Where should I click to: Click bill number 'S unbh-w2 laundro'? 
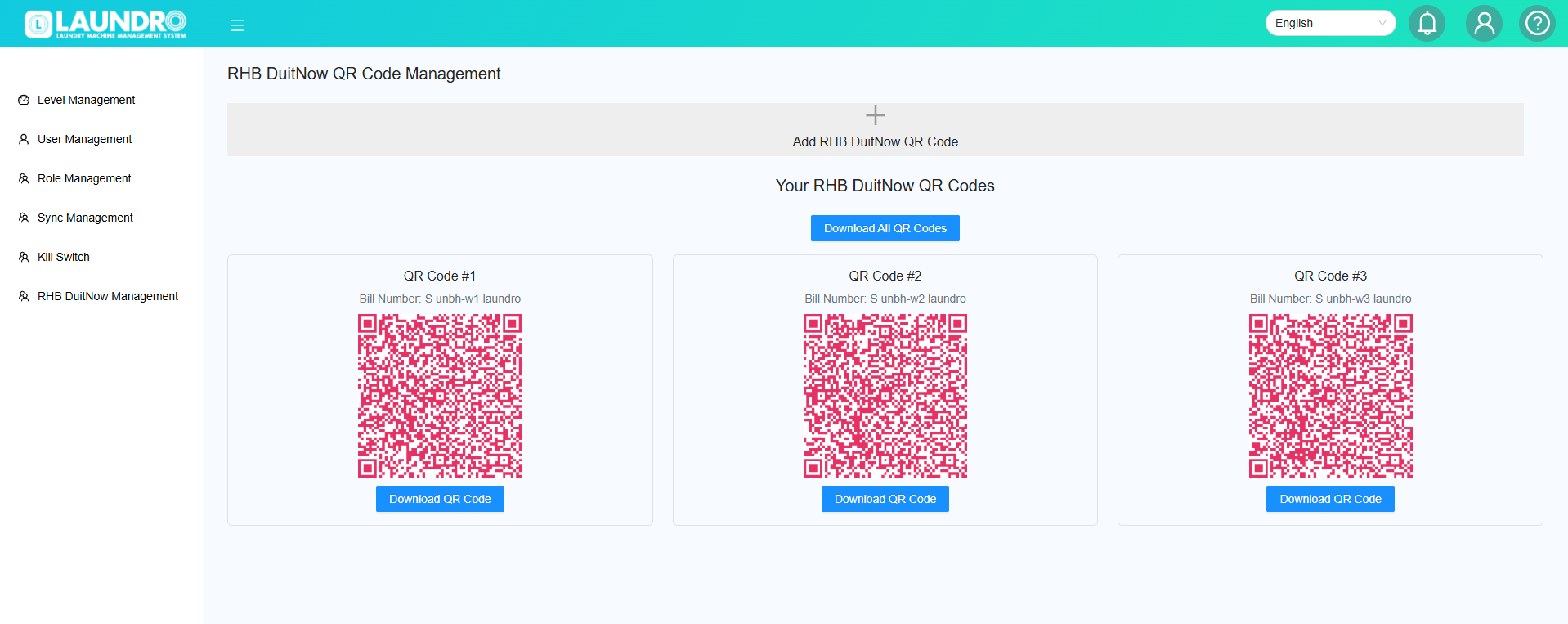point(918,299)
